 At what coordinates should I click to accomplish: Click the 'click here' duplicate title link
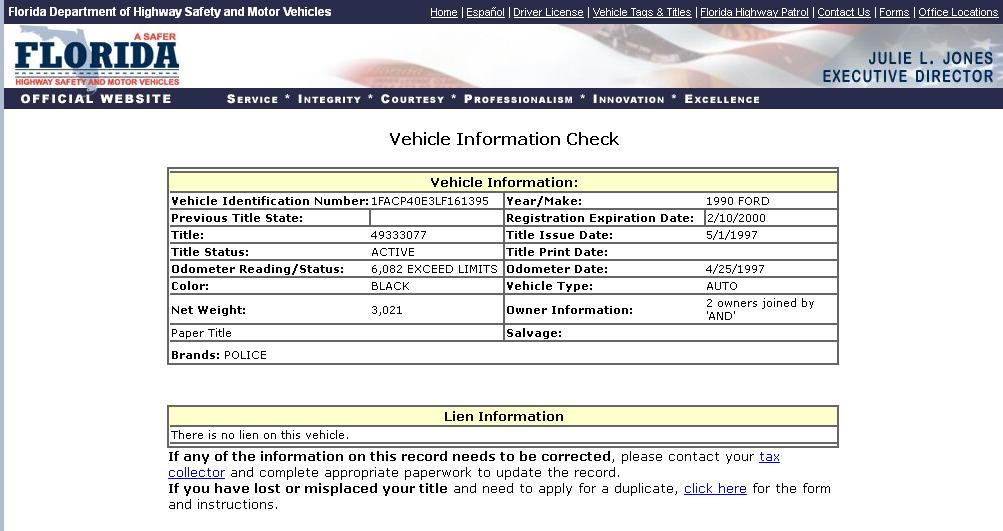715,489
